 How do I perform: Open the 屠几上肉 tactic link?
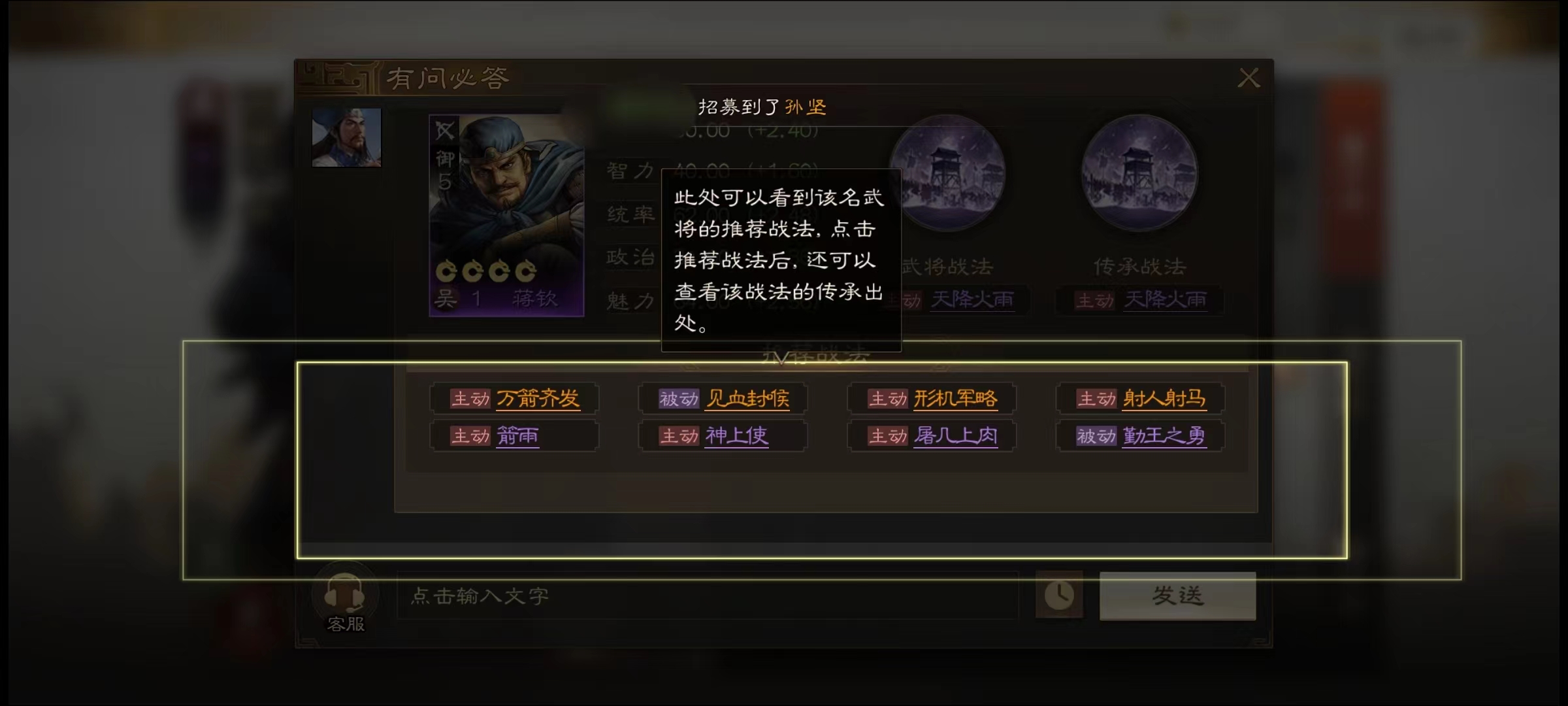tap(955, 435)
